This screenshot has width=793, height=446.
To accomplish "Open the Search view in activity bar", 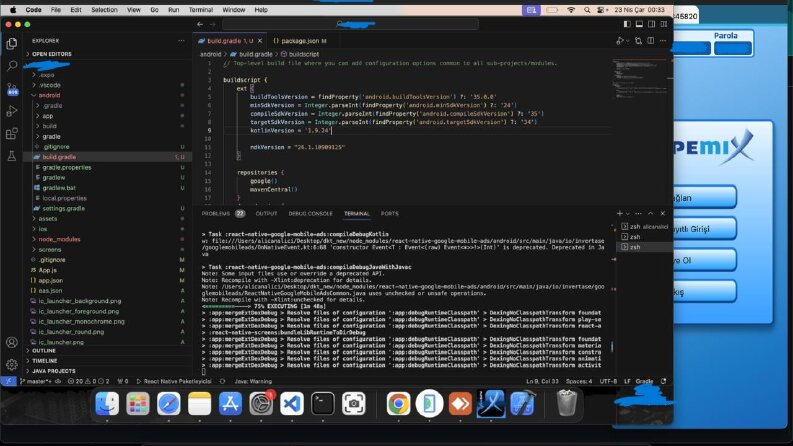I will pos(12,66).
